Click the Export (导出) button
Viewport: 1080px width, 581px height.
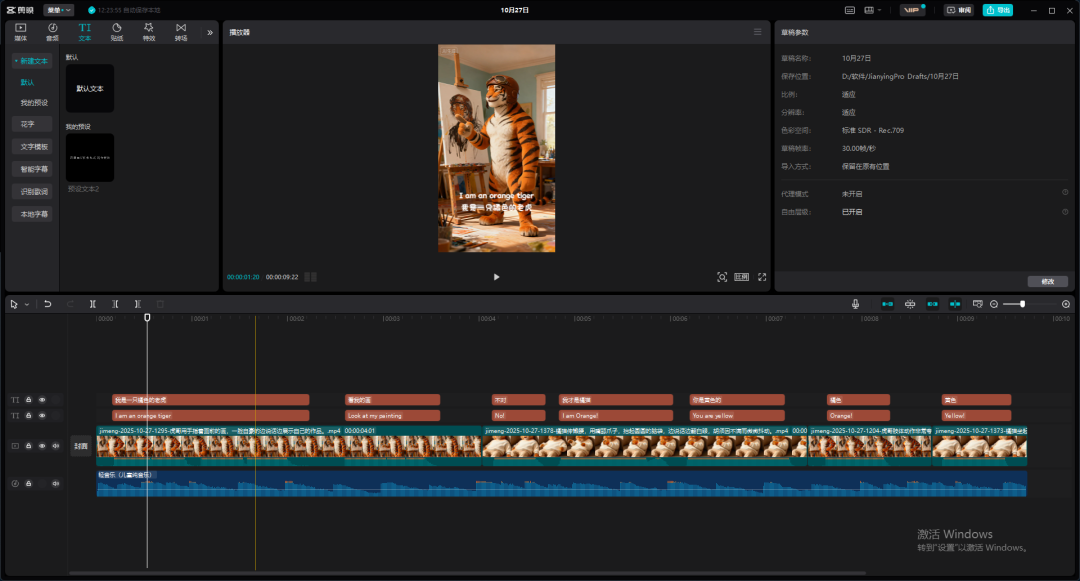tap(996, 10)
